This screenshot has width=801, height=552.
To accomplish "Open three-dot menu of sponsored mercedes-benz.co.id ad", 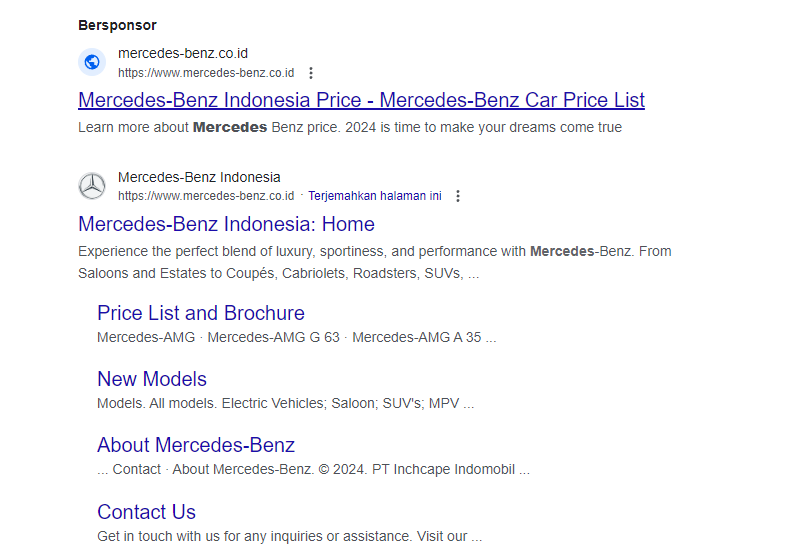I will pos(311,73).
